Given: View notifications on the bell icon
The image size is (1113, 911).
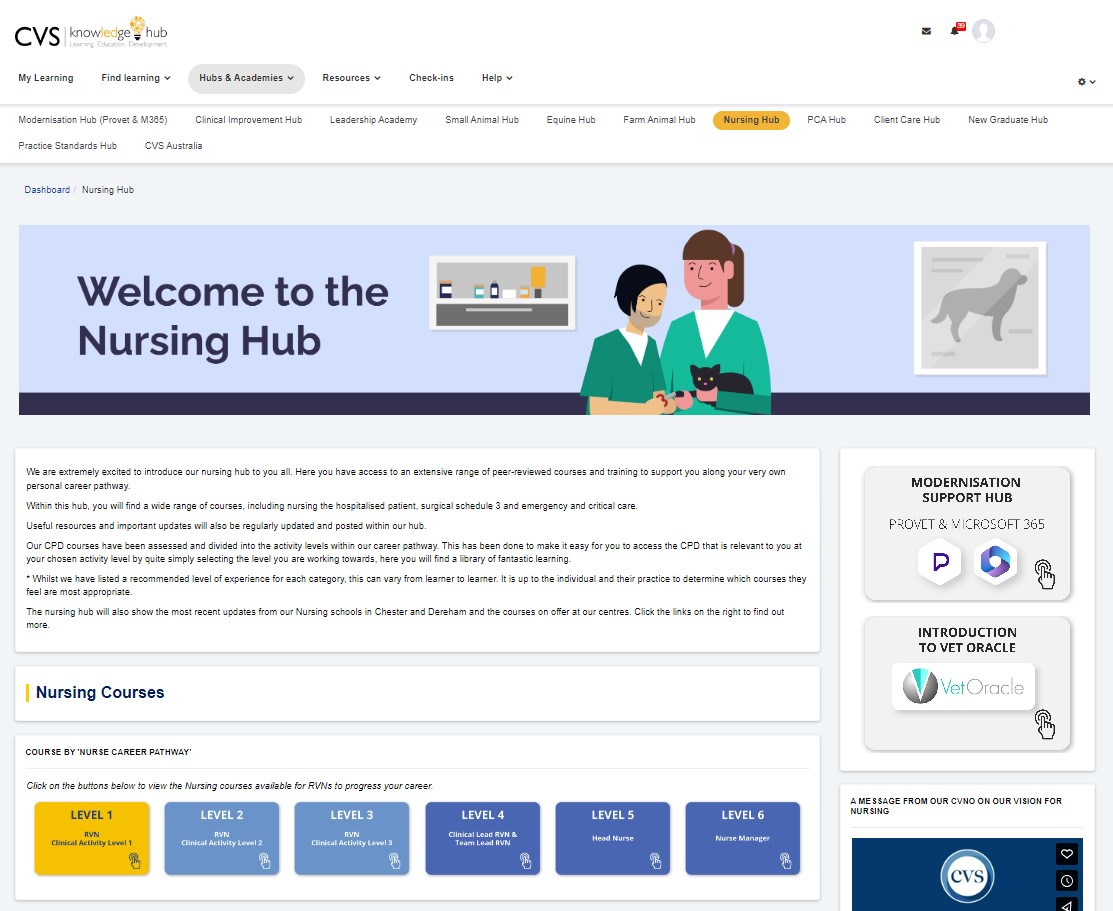Looking at the screenshot, I should click(x=952, y=31).
